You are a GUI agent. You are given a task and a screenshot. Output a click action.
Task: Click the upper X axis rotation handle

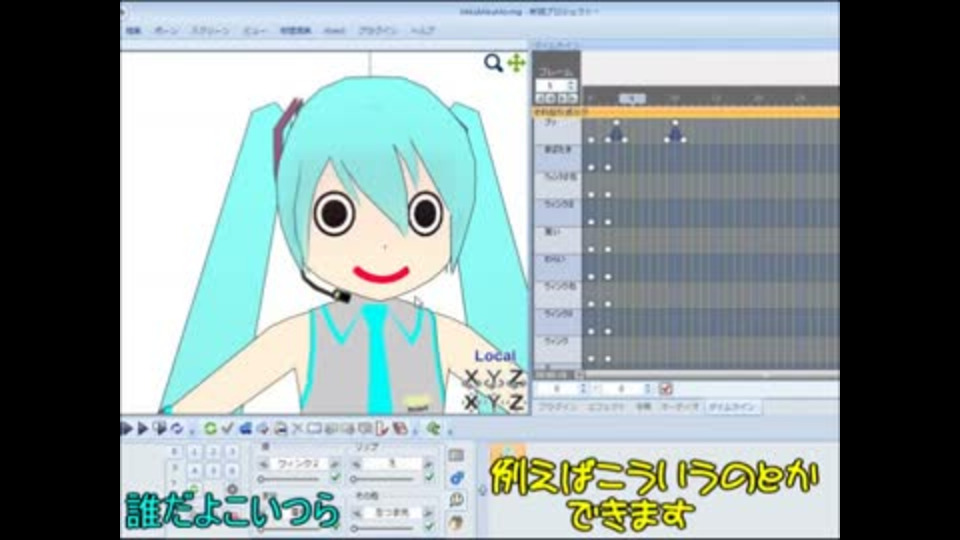[x=471, y=380]
